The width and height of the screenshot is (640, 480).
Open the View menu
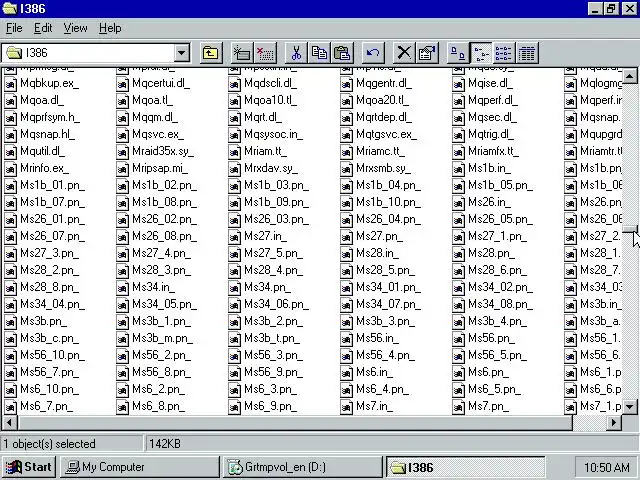click(x=76, y=28)
